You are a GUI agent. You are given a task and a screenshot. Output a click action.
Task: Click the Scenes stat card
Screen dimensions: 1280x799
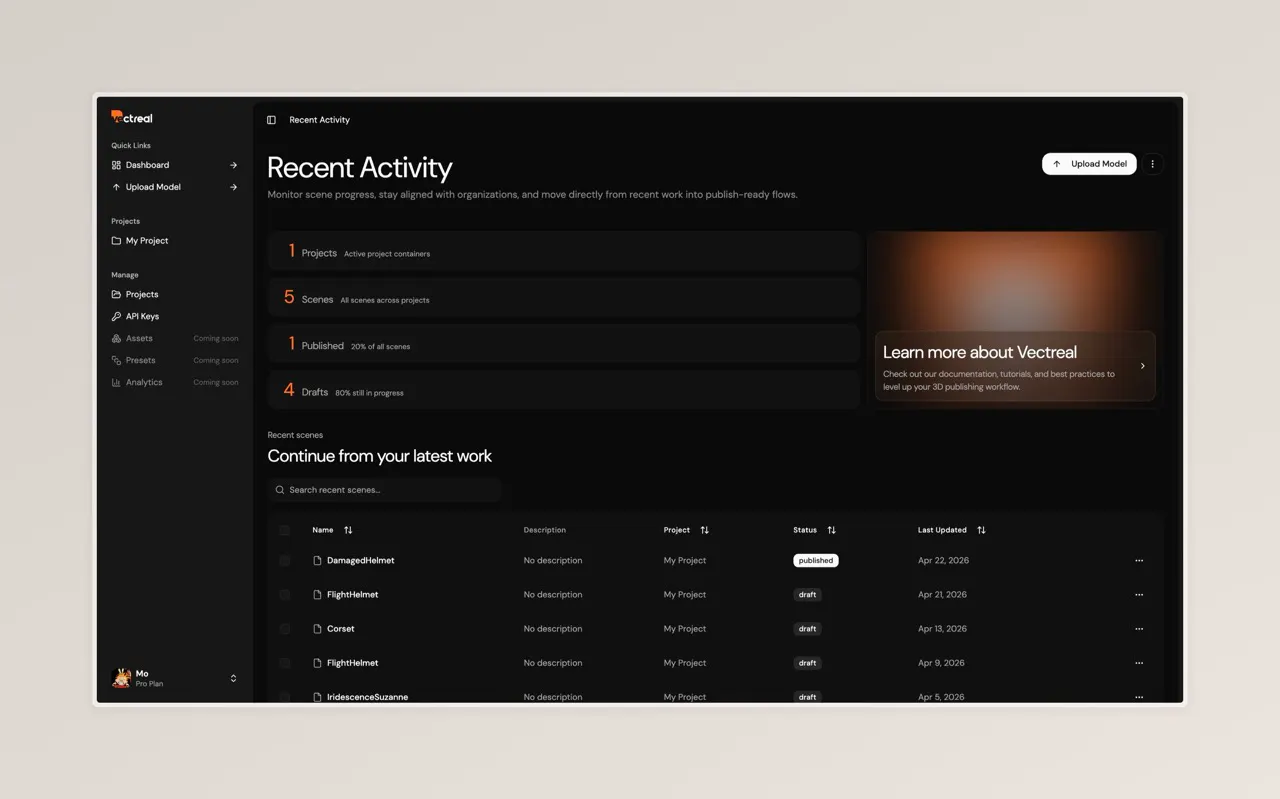pos(563,298)
